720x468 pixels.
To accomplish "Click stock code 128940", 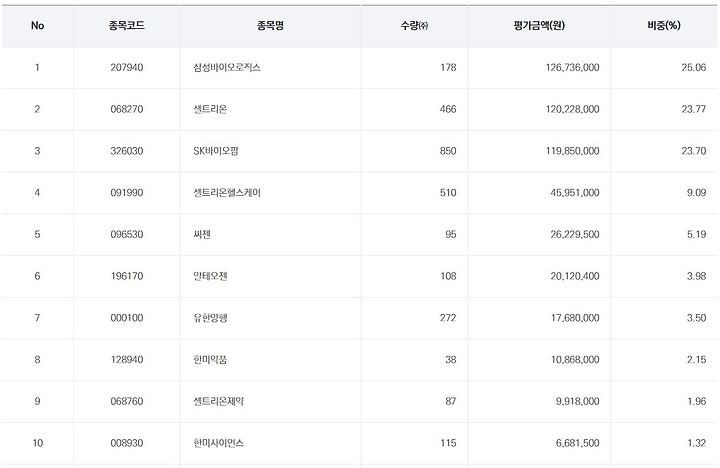I will (127, 360).
